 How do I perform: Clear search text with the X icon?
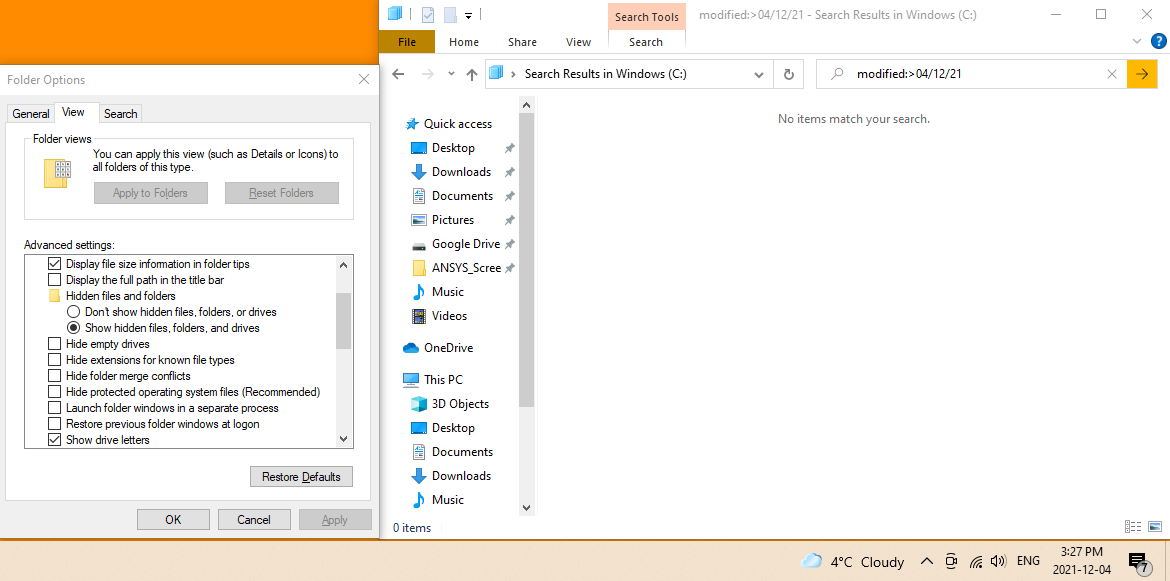pos(1112,74)
